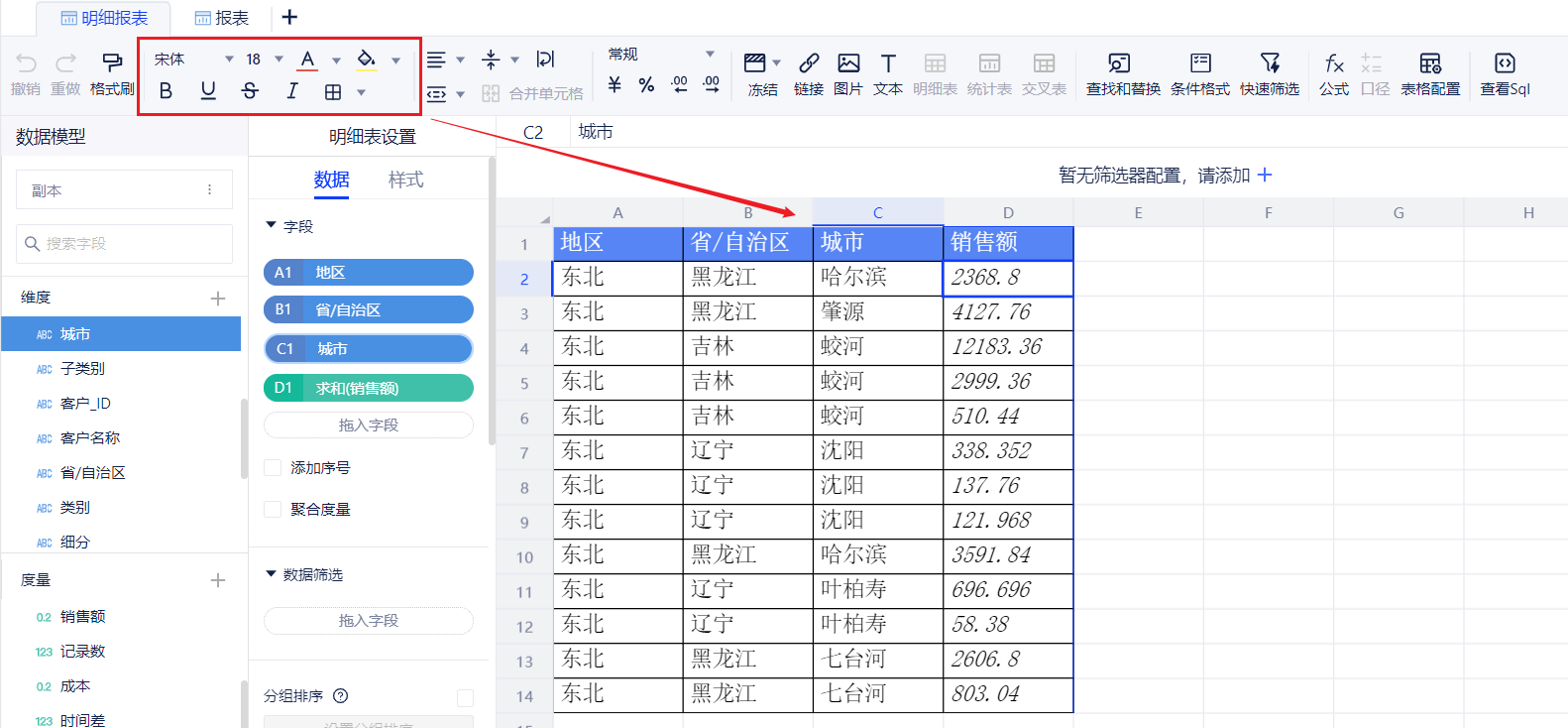
Task: Insert a 链接 hyperlink from the toolbar
Action: tap(809, 73)
